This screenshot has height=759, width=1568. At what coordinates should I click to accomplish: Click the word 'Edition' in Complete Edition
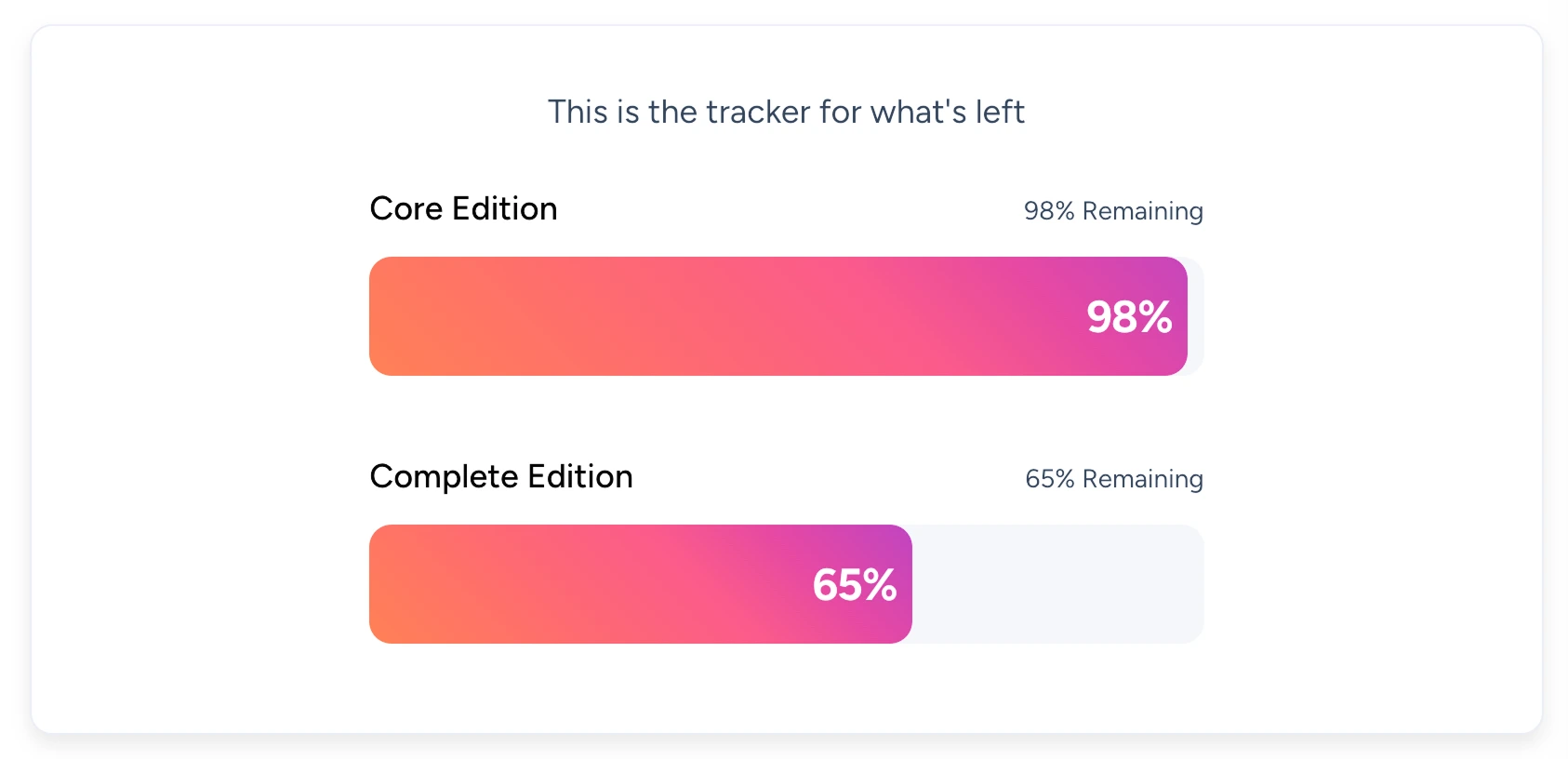pyautogui.click(x=579, y=476)
